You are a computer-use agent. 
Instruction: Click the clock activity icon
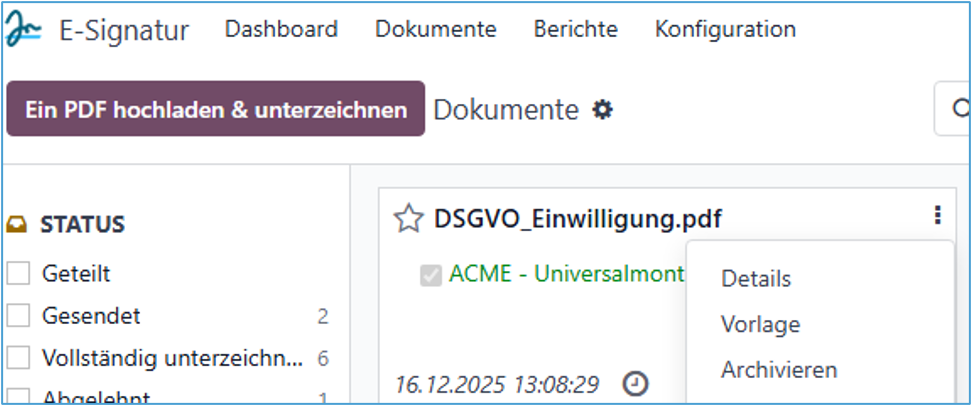pos(635,383)
